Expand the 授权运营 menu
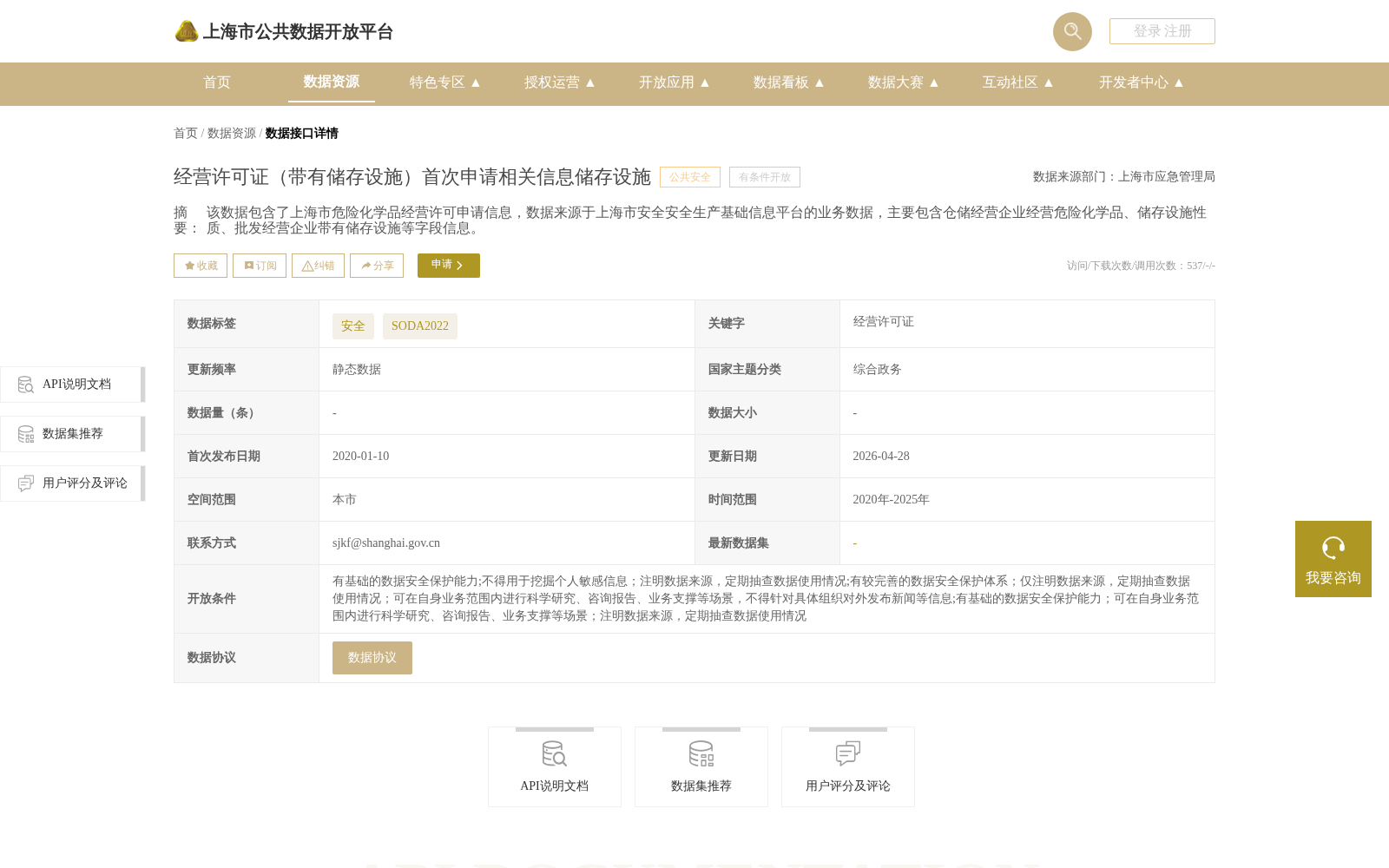1389x868 pixels. (560, 82)
